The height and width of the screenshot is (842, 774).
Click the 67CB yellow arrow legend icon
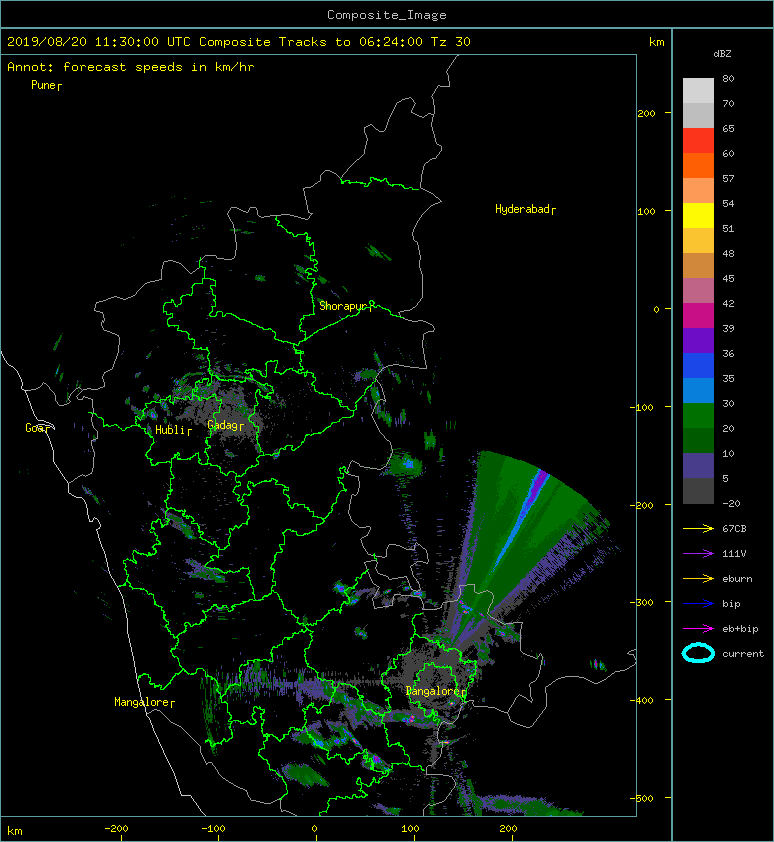[698, 528]
